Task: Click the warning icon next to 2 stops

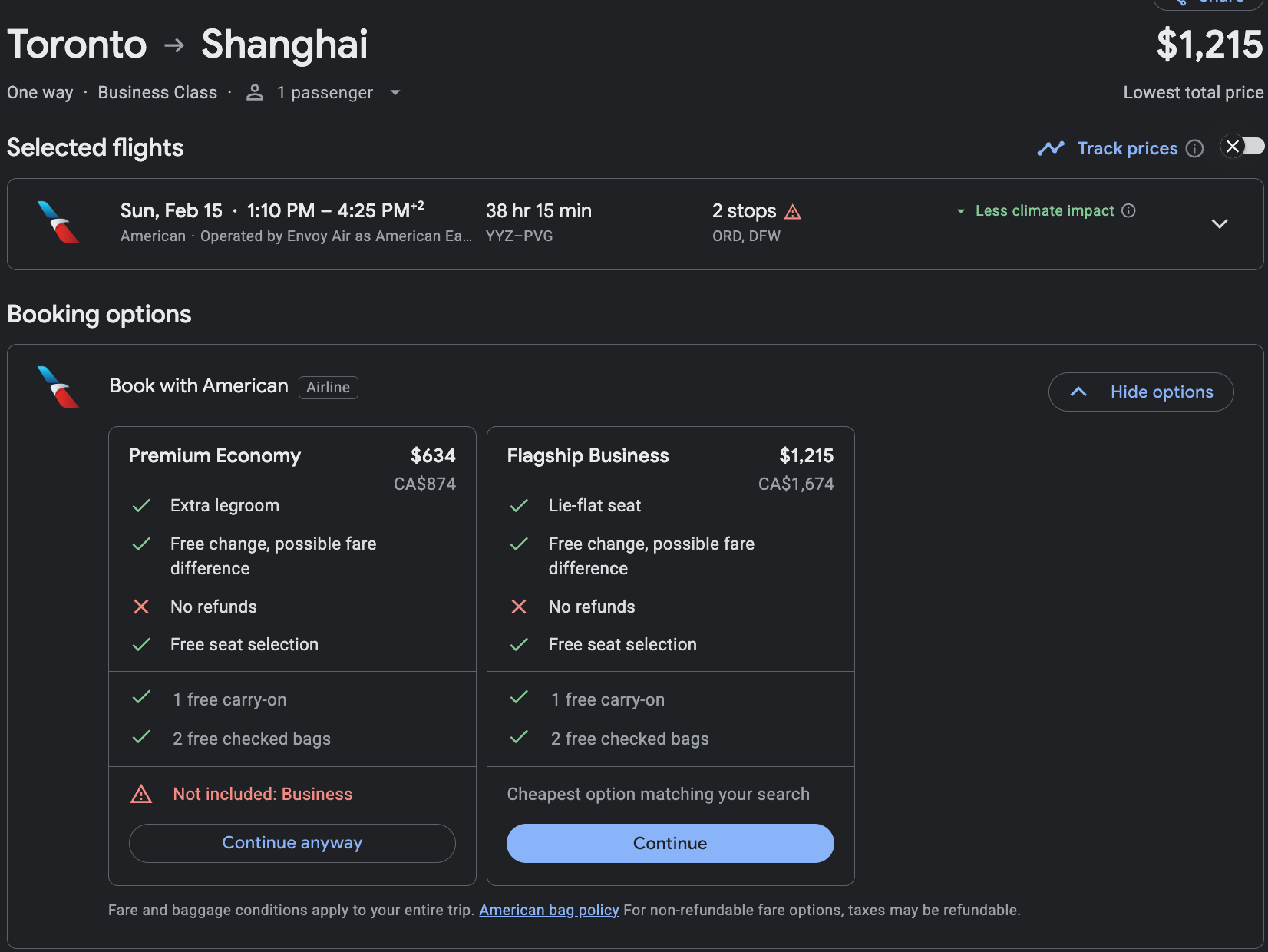Action: [x=794, y=210]
